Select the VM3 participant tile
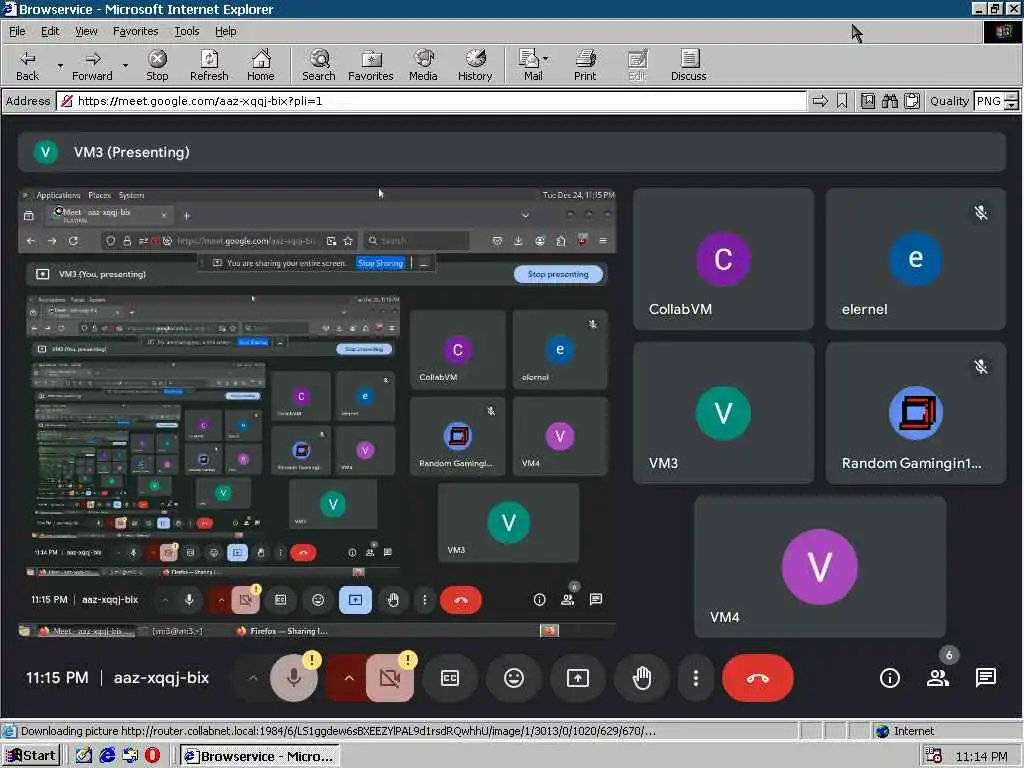Screen dimensions: 1024x768 724,413
